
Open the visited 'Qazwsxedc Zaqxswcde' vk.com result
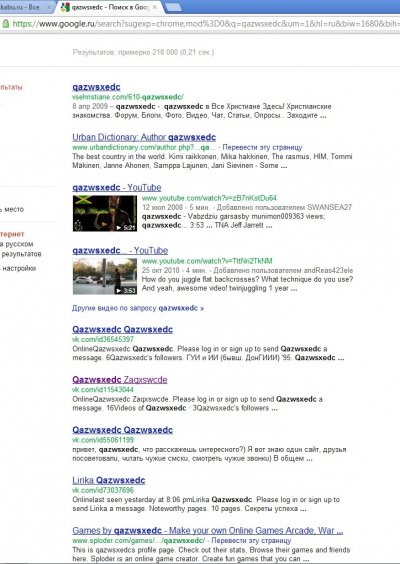pyautogui.click(x=120, y=380)
